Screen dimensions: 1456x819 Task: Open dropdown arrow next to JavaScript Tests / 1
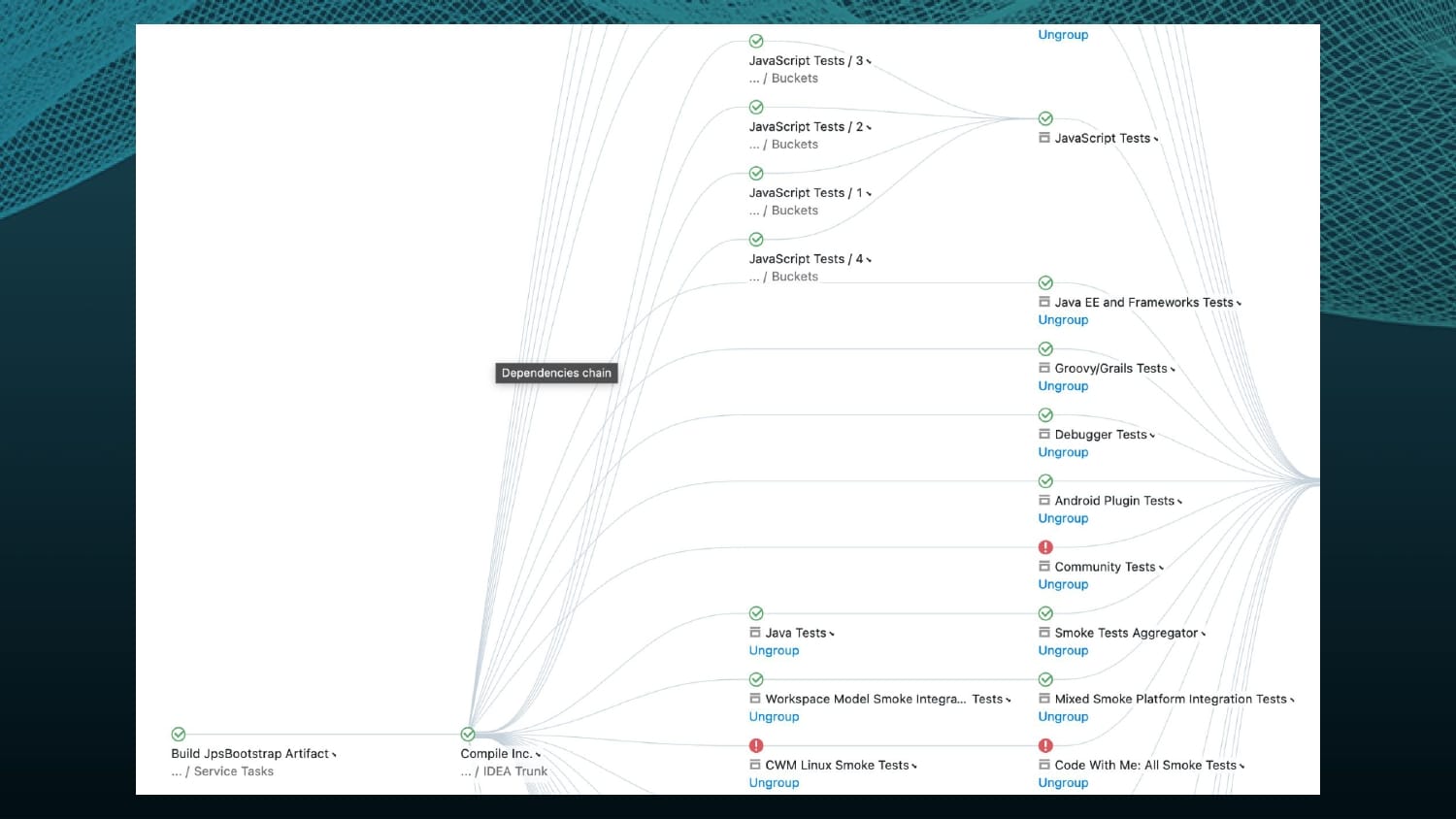(x=869, y=194)
